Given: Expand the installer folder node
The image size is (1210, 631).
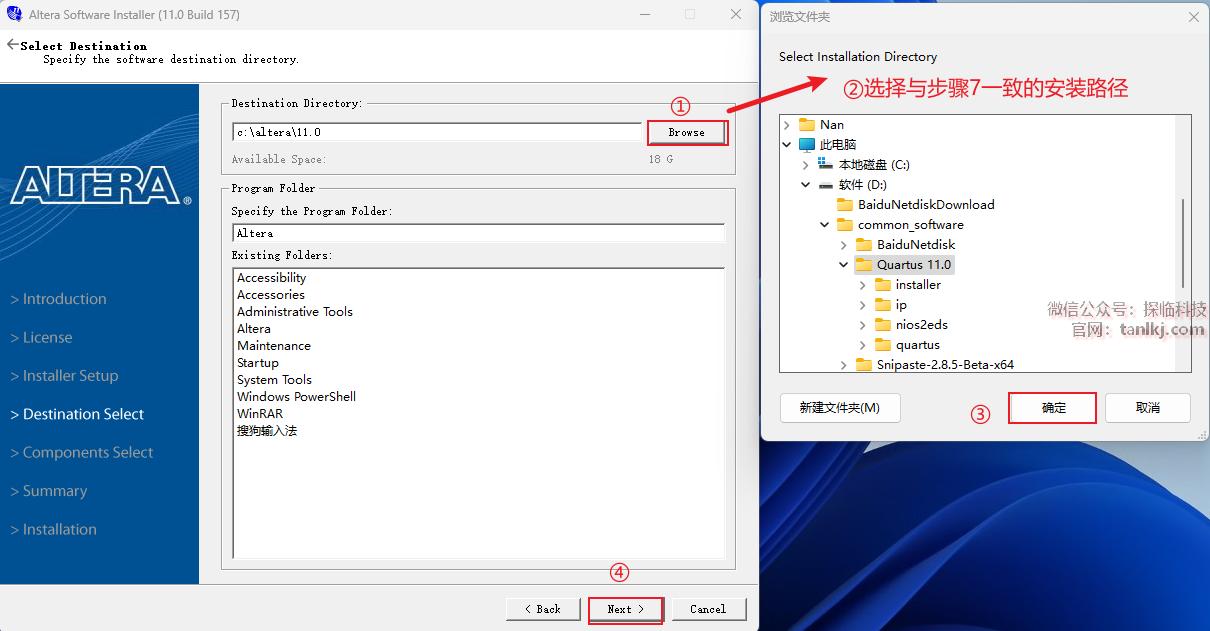Looking at the screenshot, I should point(863,285).
